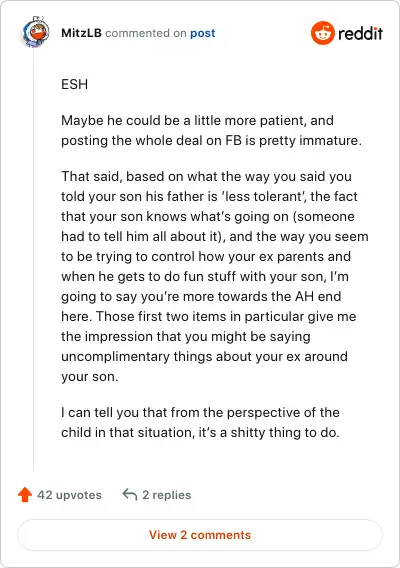The width and height of the screenshot is (400, 568).
Task: Click the line ending 'towards the AH end'
Action: click(201, 296)
